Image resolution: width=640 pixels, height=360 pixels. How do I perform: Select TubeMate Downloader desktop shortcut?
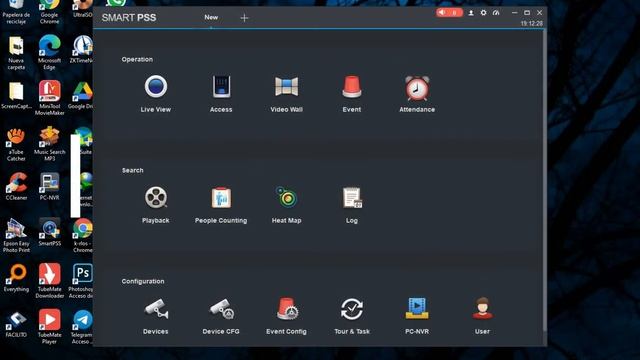point(49,281)
